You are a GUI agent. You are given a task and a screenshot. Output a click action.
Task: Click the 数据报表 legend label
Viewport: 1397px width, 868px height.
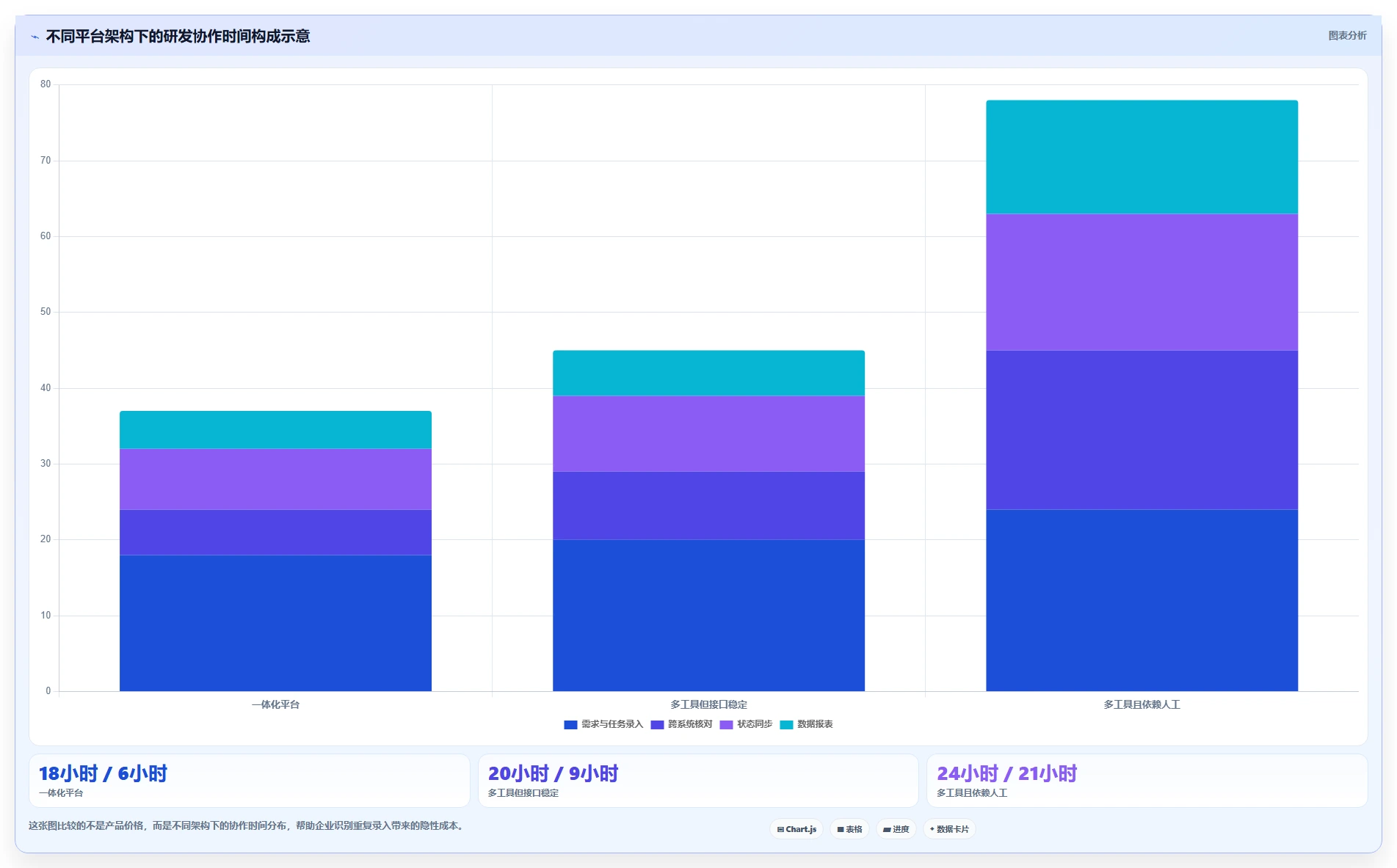pos(815,724)
